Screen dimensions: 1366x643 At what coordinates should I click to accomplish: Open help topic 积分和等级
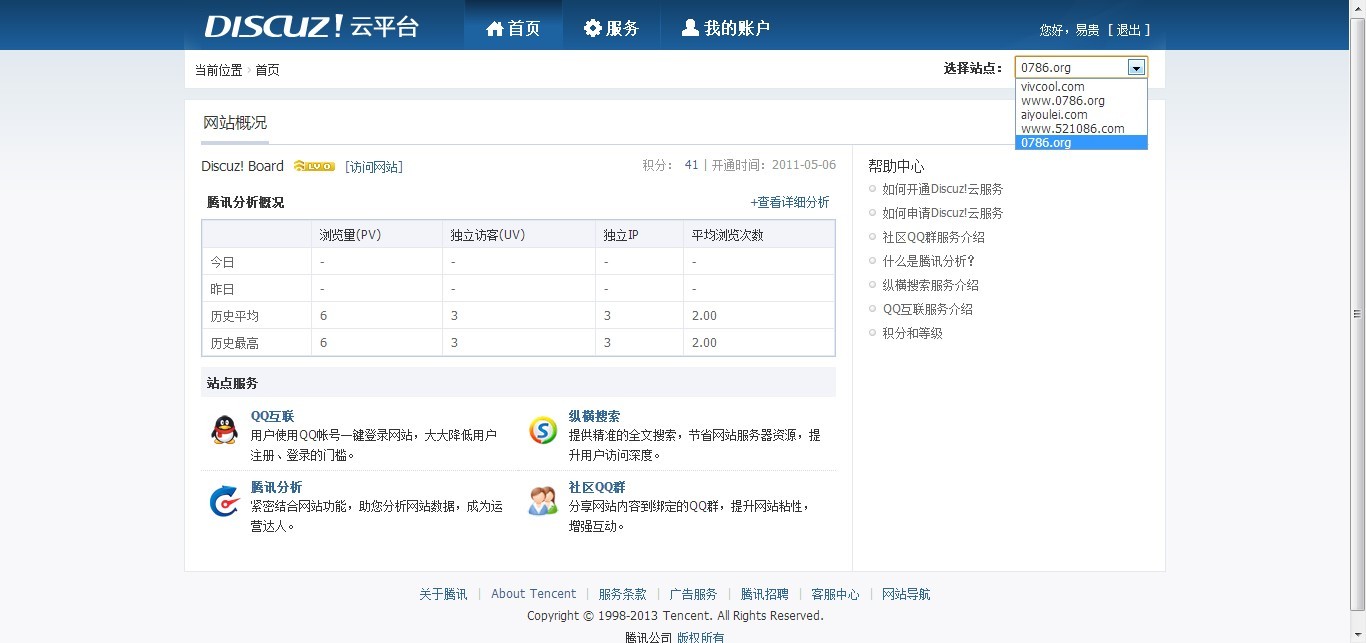coord(912,333)
